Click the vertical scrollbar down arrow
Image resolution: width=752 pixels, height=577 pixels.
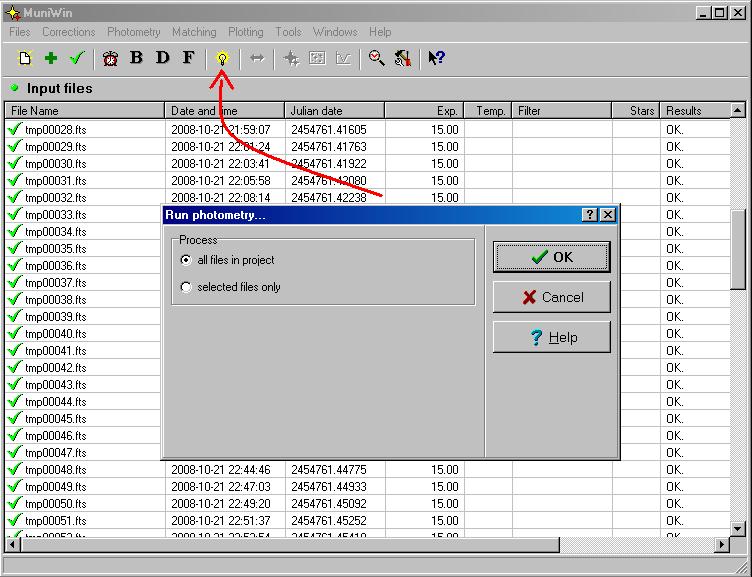(x=738, y=528)
